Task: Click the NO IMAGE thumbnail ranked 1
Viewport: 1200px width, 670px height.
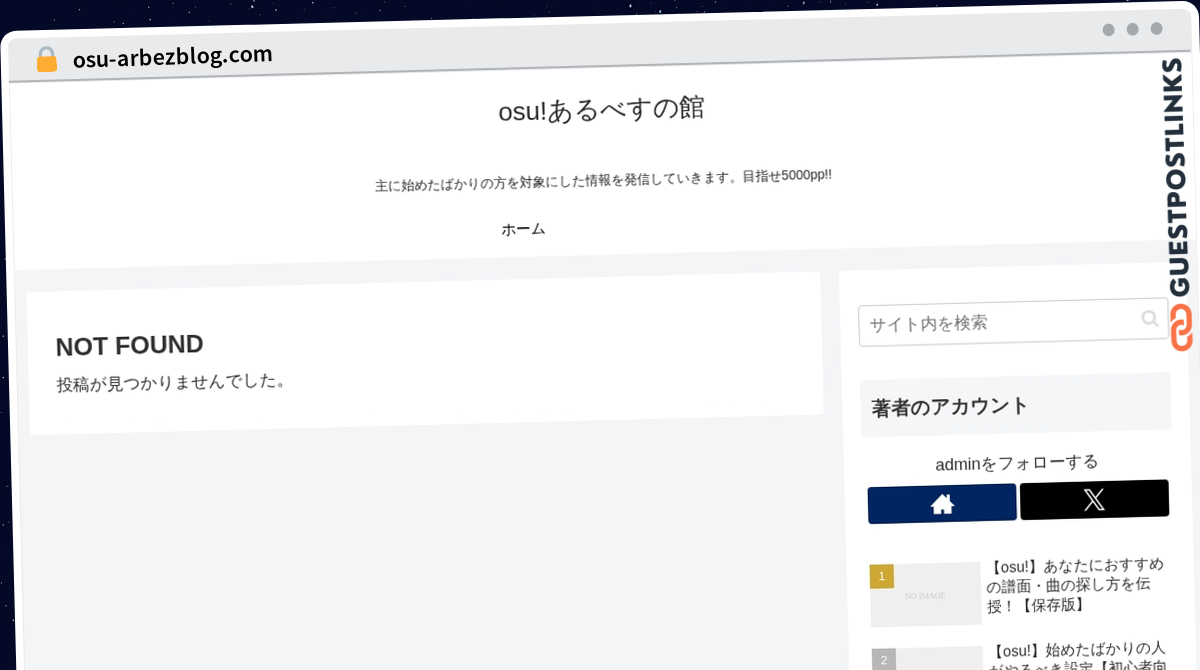Action: coord(925,594)
